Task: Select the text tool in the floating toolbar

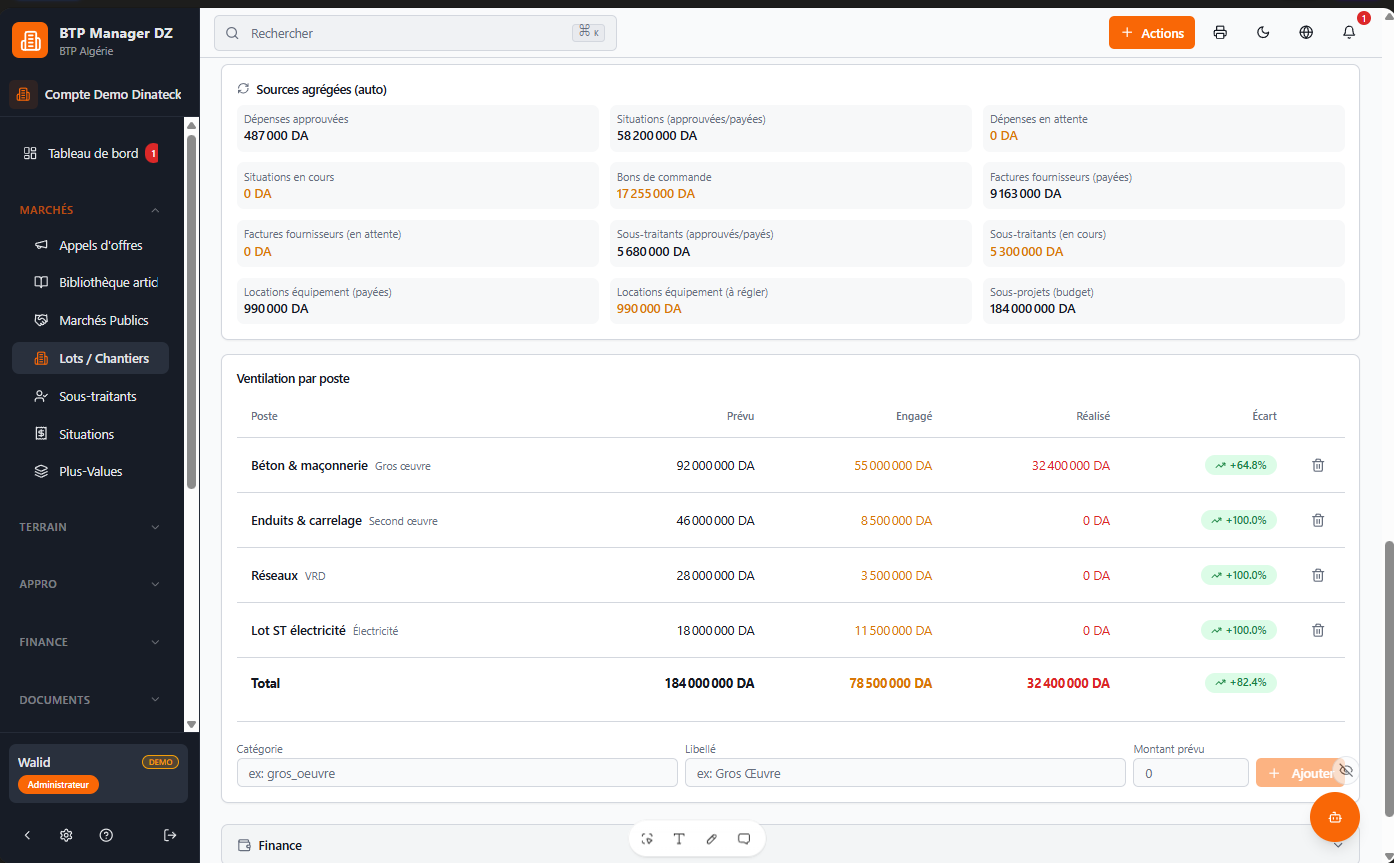Action: coord(679,839)
